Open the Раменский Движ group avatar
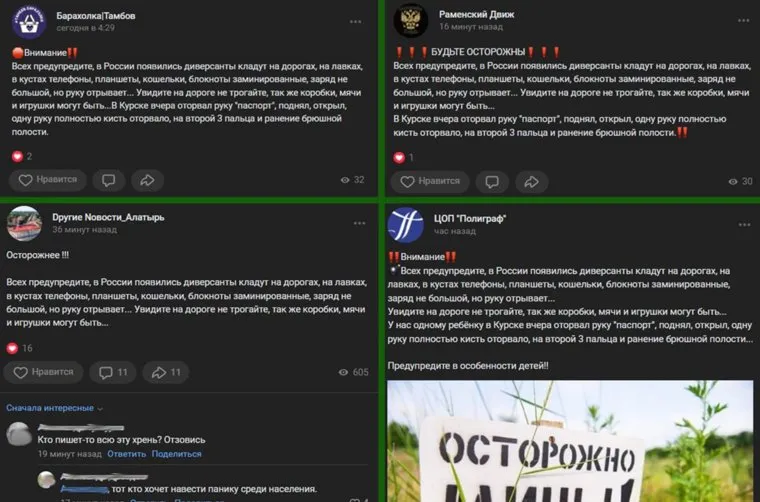 [x=411, y=20]
